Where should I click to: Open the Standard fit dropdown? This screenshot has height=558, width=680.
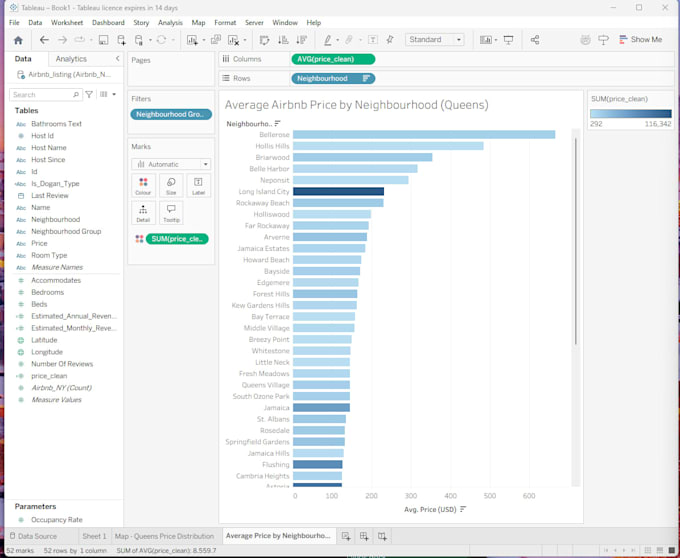[x=435, y=39]
